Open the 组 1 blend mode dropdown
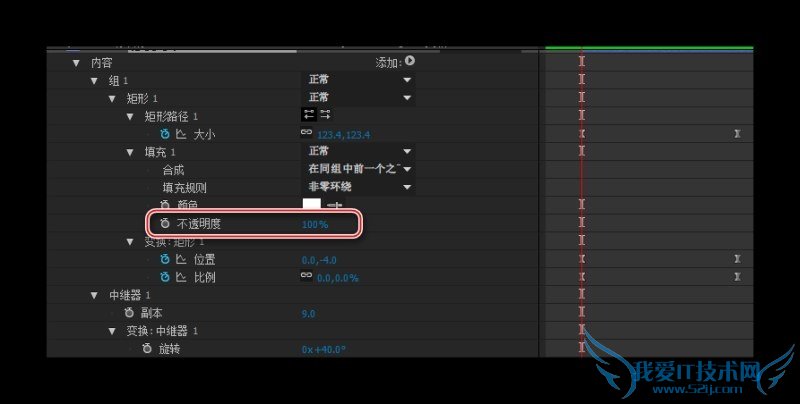The image size is (800, 404). (359, 80)
